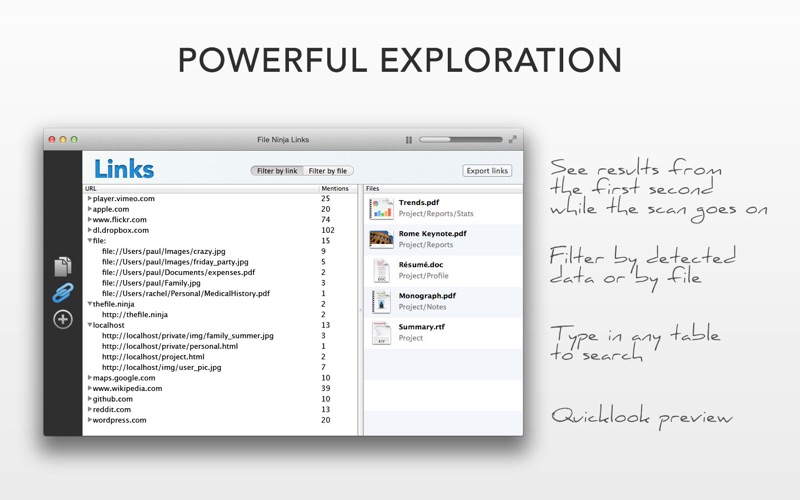Click the Résumé.doc file icon
The image size is (800, 500).
[381, 270]
